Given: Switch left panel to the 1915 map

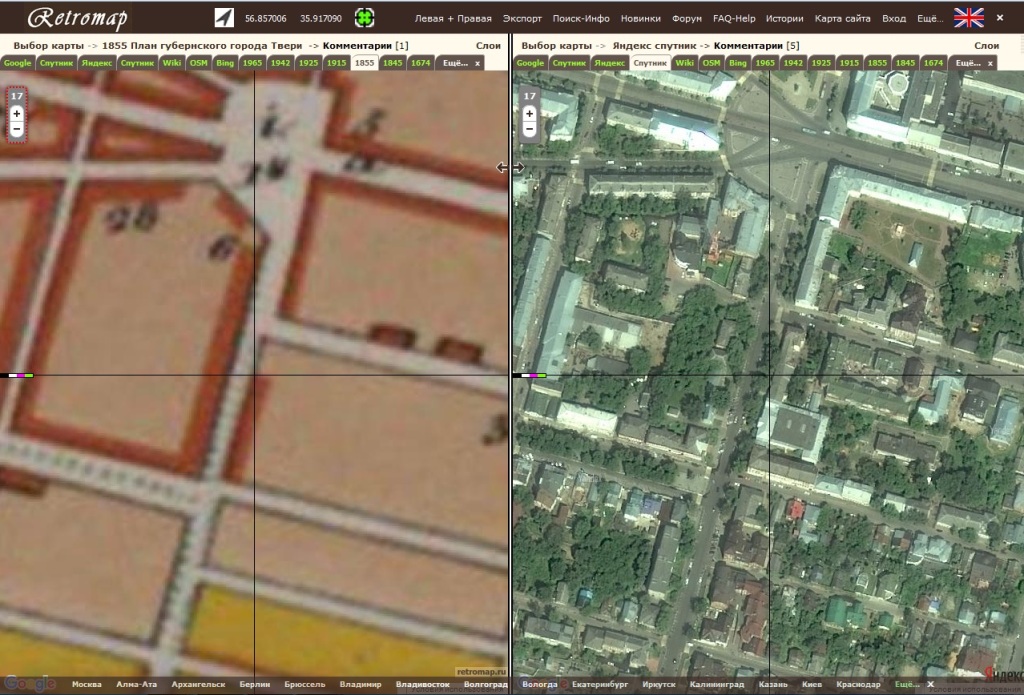Looking at the screenshot, I should 336,63.
